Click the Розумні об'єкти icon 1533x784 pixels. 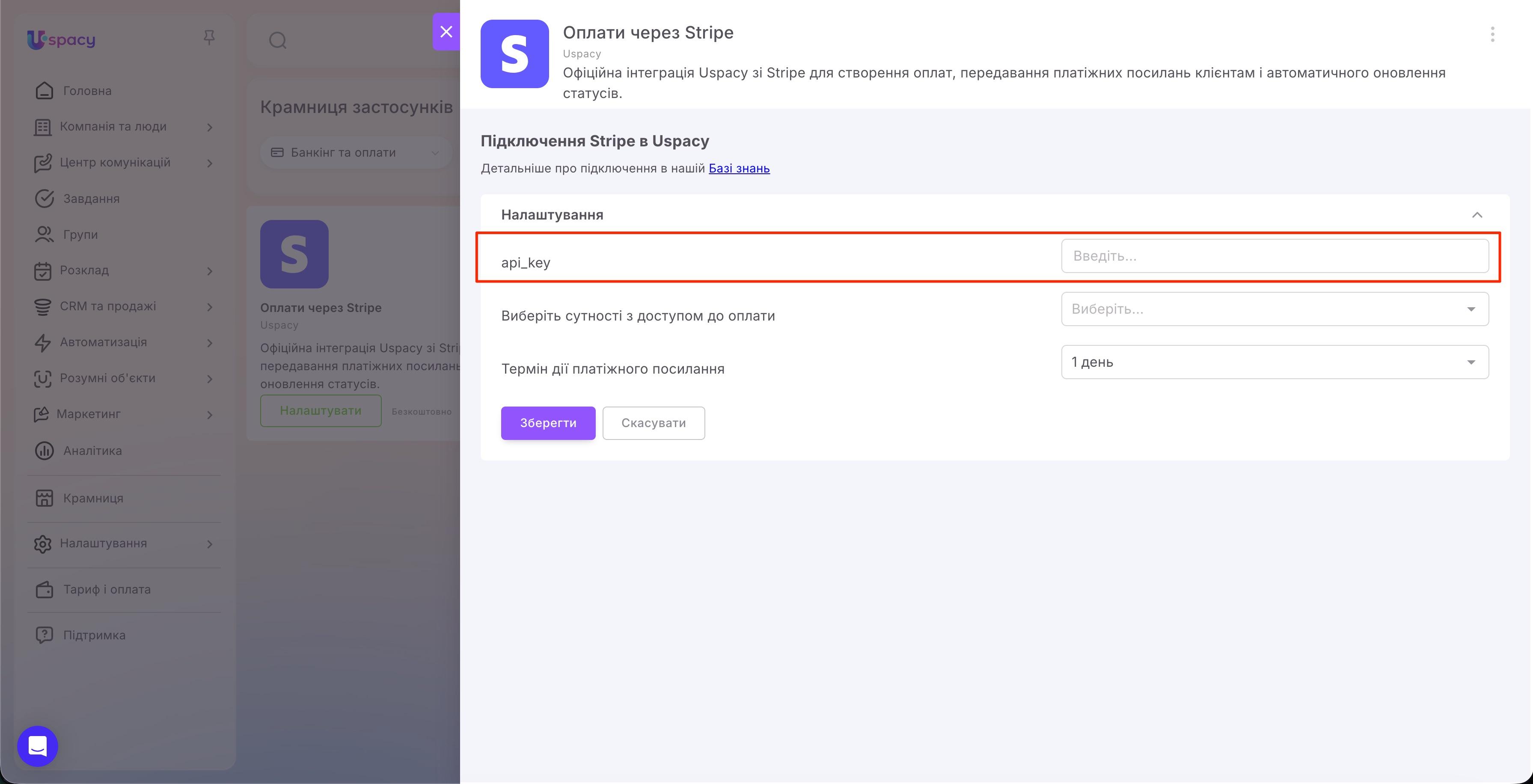point(43,379)
